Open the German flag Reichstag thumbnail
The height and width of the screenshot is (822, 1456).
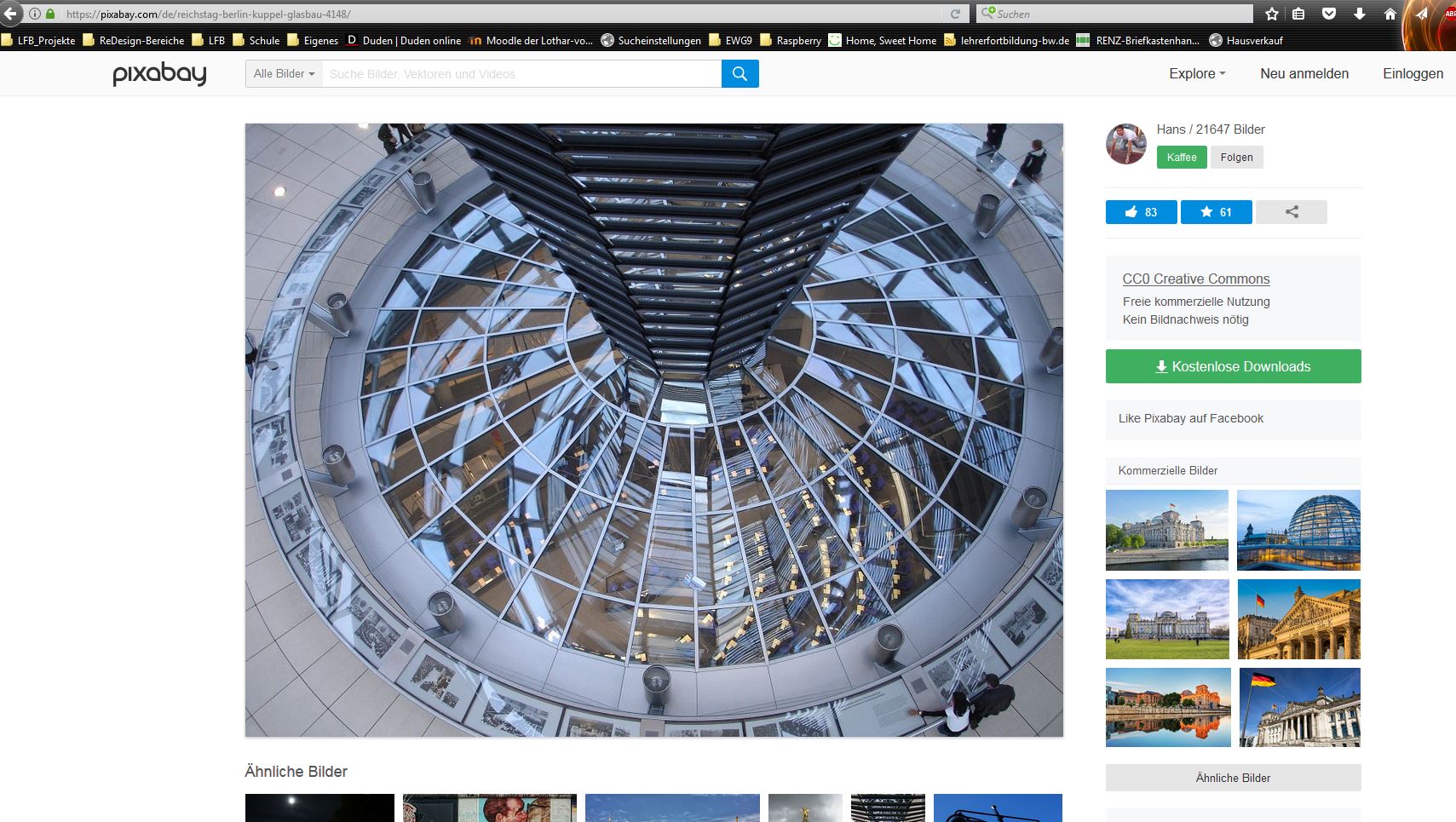pos(1300,708)
